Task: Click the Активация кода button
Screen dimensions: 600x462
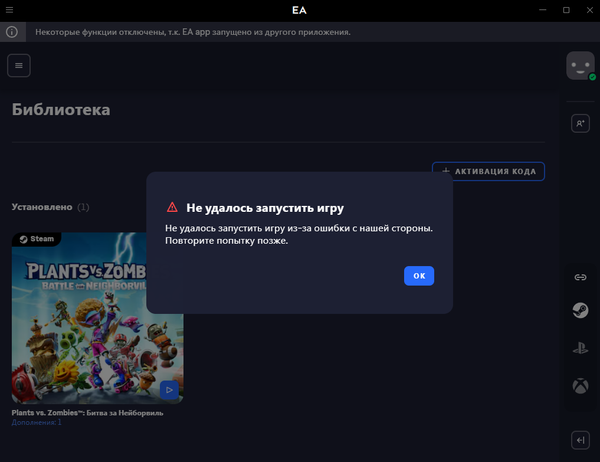Action: pyautogui.click(x=488, y=172)
